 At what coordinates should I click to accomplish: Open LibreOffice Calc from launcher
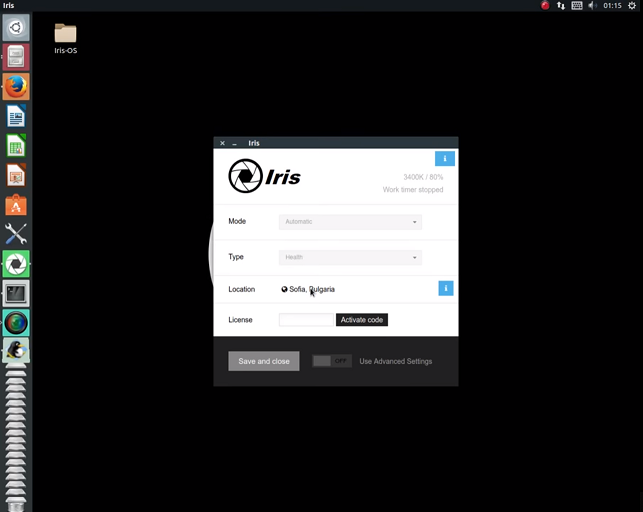16,146
